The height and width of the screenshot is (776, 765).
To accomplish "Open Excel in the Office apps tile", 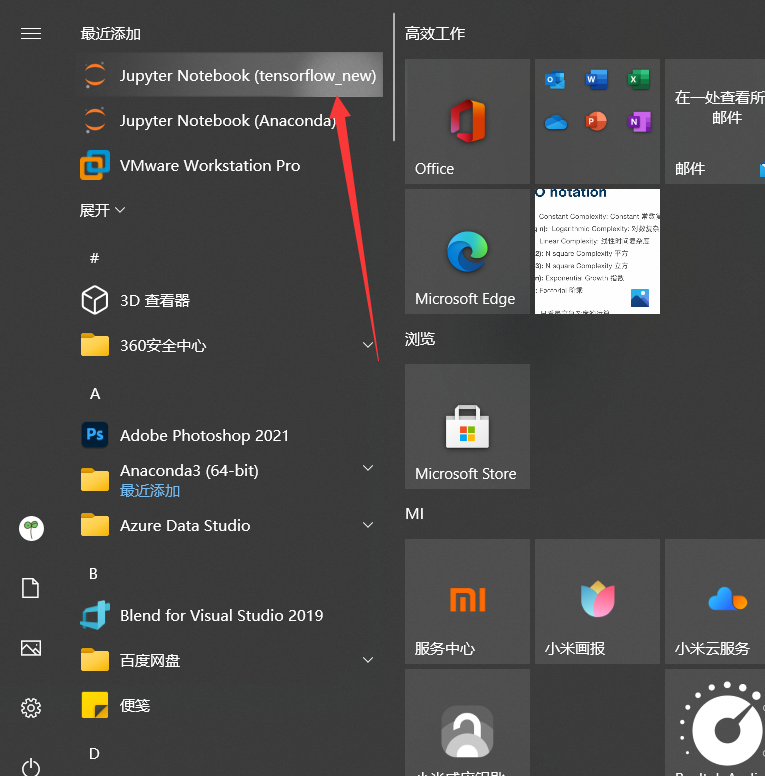I will tap(638, 80).
